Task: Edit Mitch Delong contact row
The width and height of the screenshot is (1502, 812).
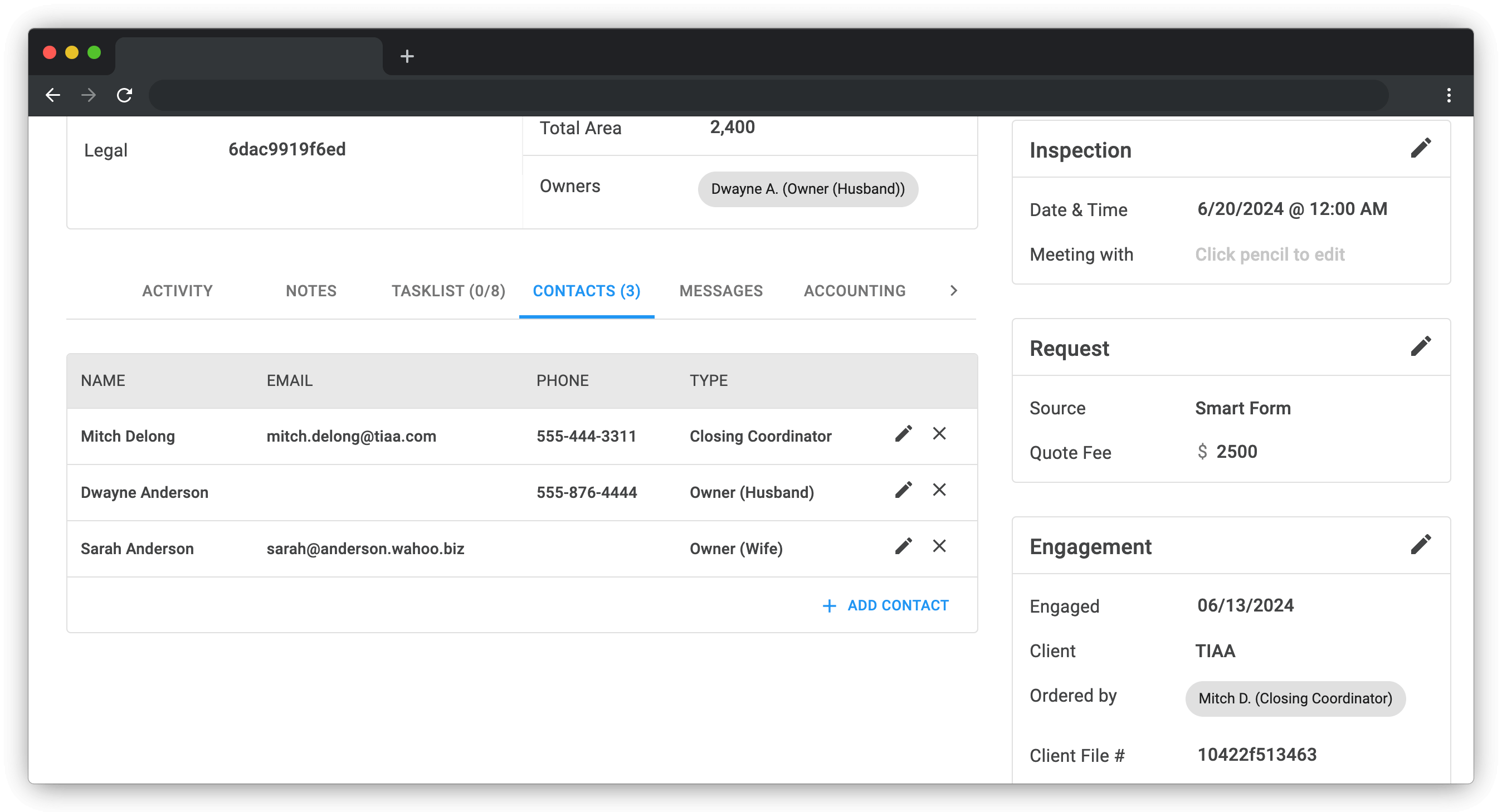Action: coord(903,434)
